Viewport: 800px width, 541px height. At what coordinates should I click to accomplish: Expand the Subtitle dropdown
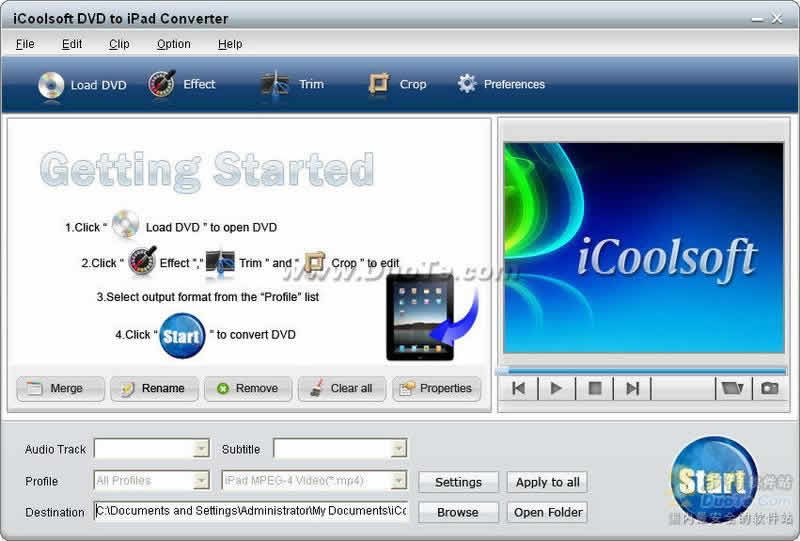(399, 449)
